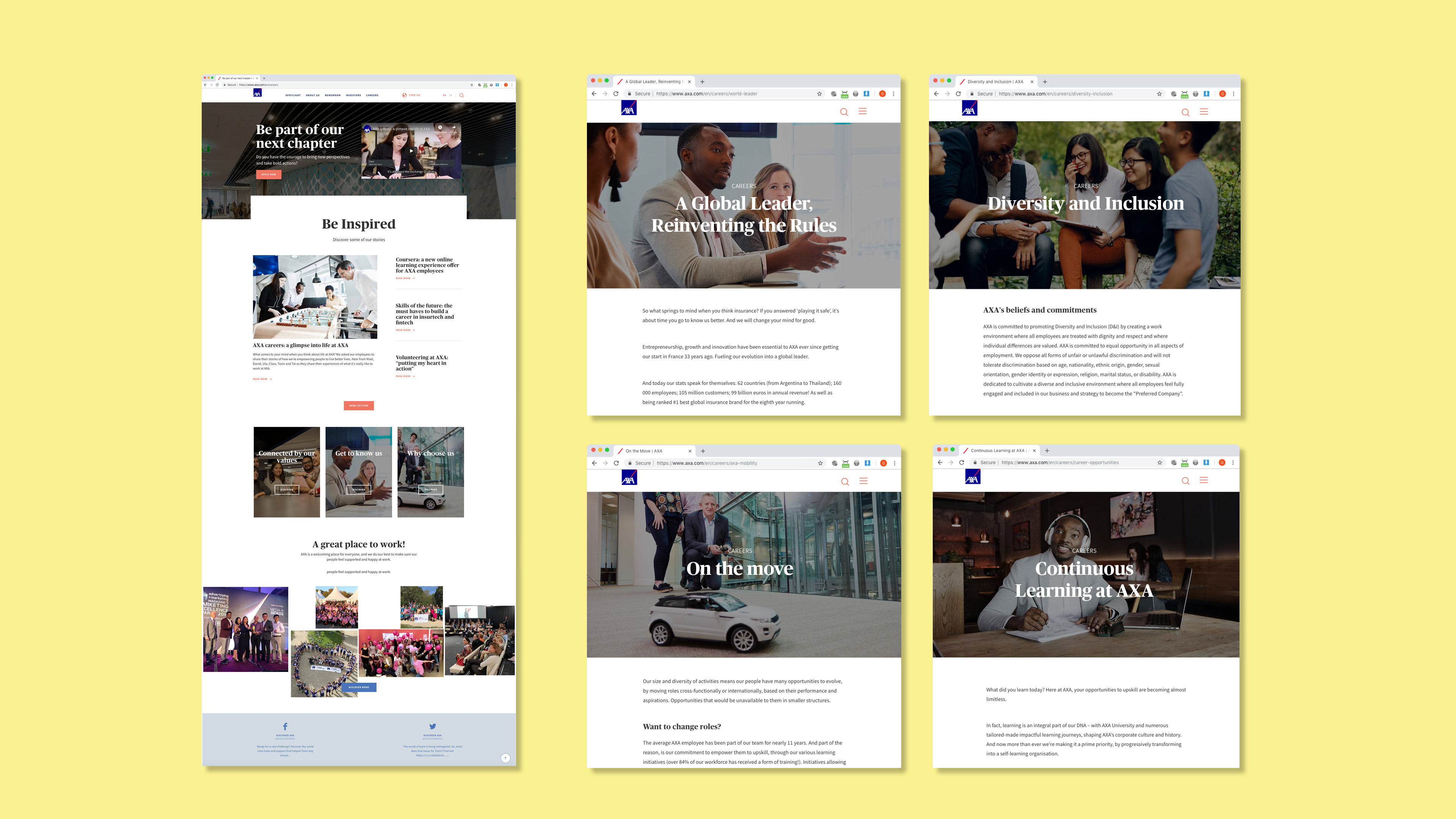Open the hamburger menu in the Diversity window
This screenshot has height=819, width=1456.
[x=1204, y=112]
